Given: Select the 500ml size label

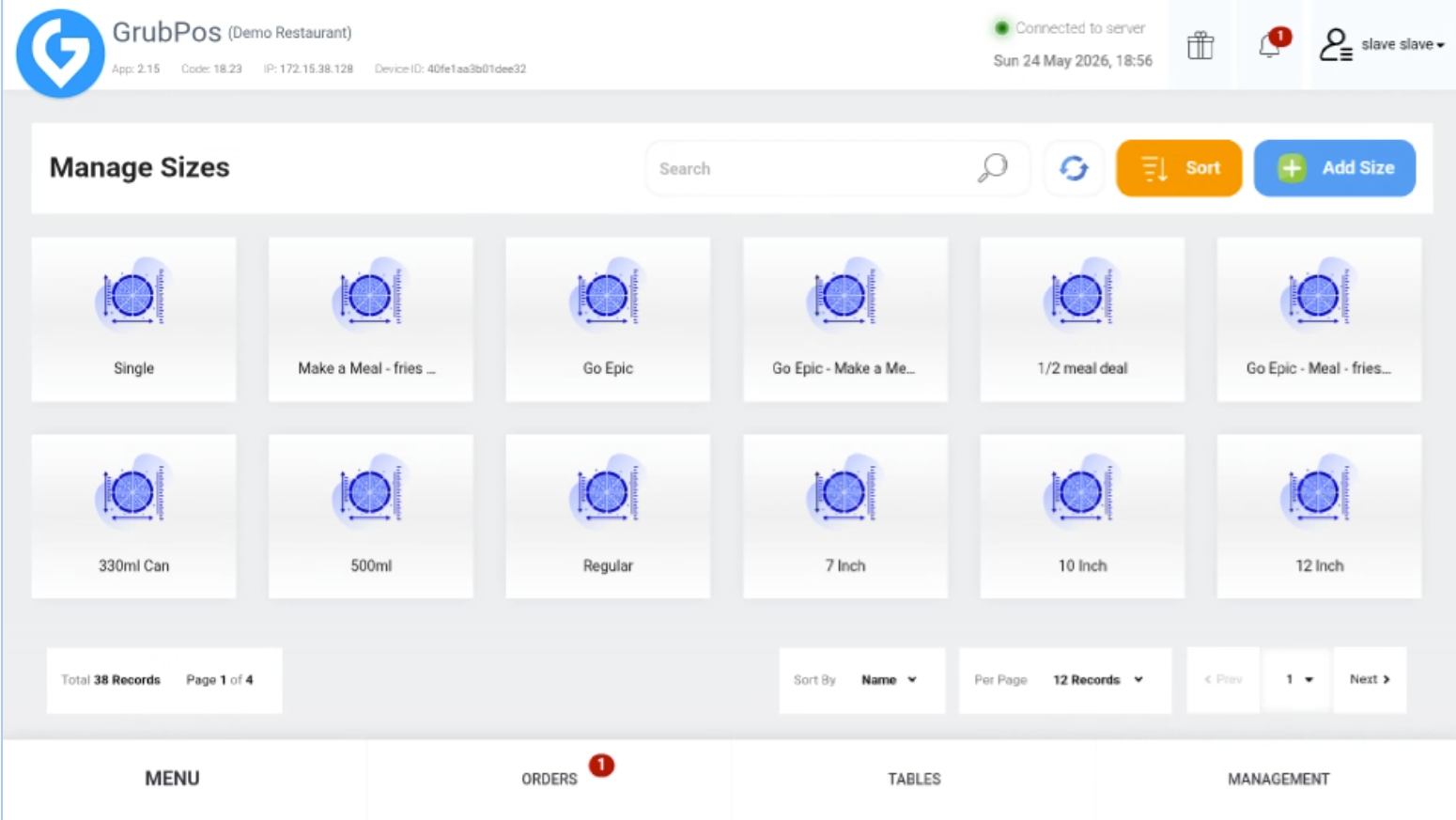Looking at the screenshot, I should tap(371, 565).
